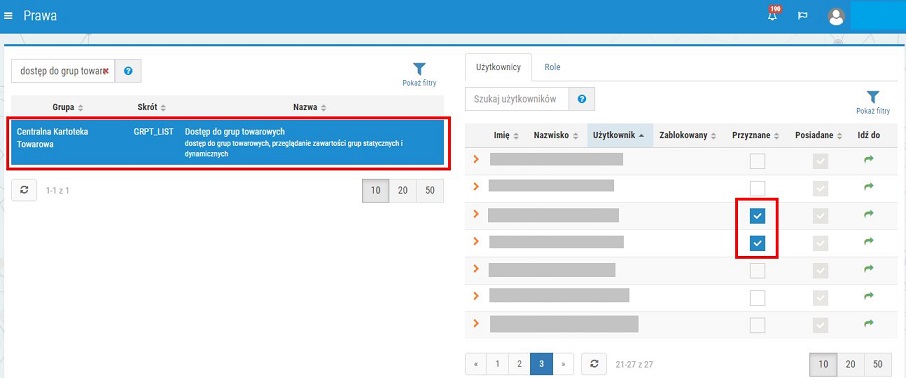The image size is (906, 378).
Task: Clear the rights search text with red X
Action: (106, 71)
